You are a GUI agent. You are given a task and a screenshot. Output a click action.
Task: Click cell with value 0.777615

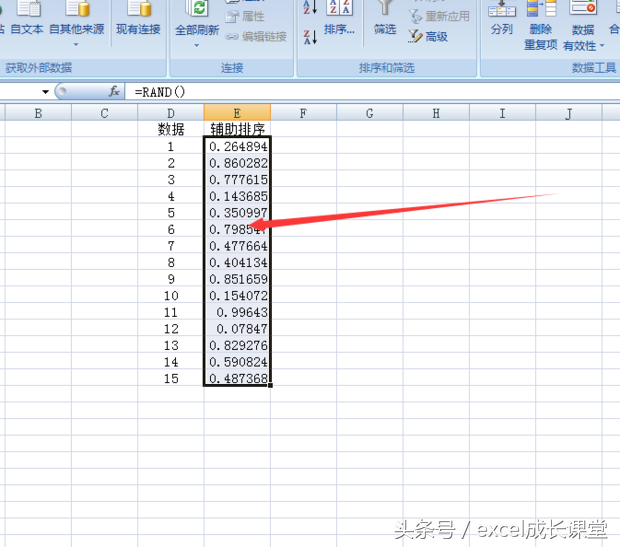pos(237,180)
